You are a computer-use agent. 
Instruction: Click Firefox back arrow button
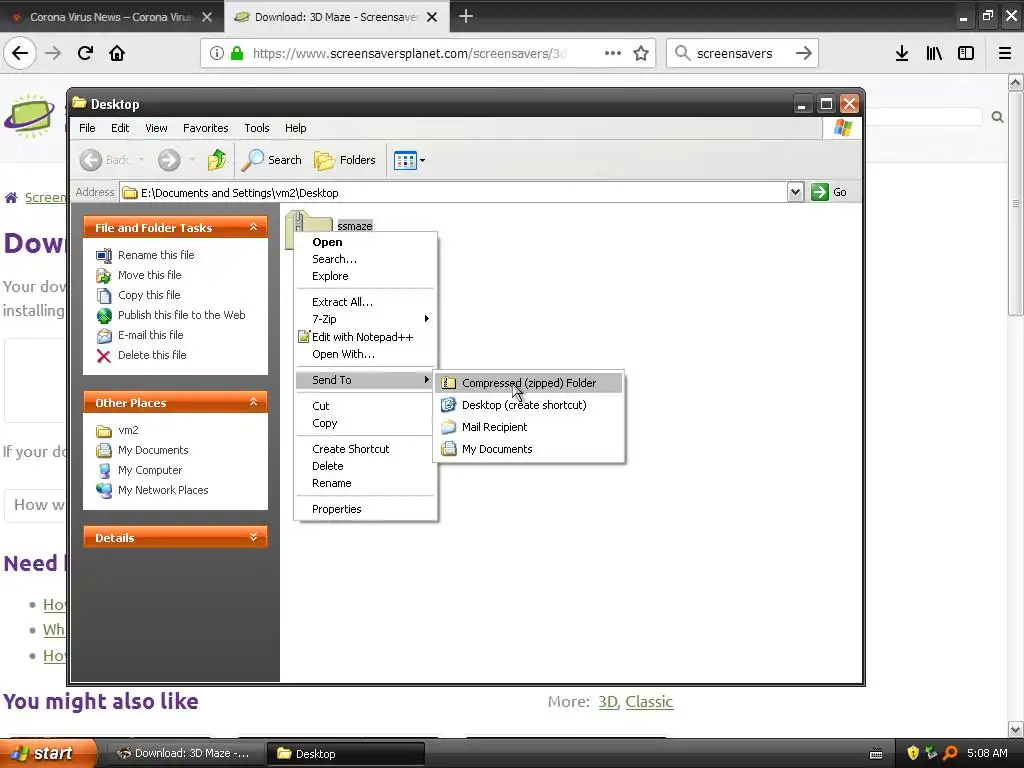(20, 53)
